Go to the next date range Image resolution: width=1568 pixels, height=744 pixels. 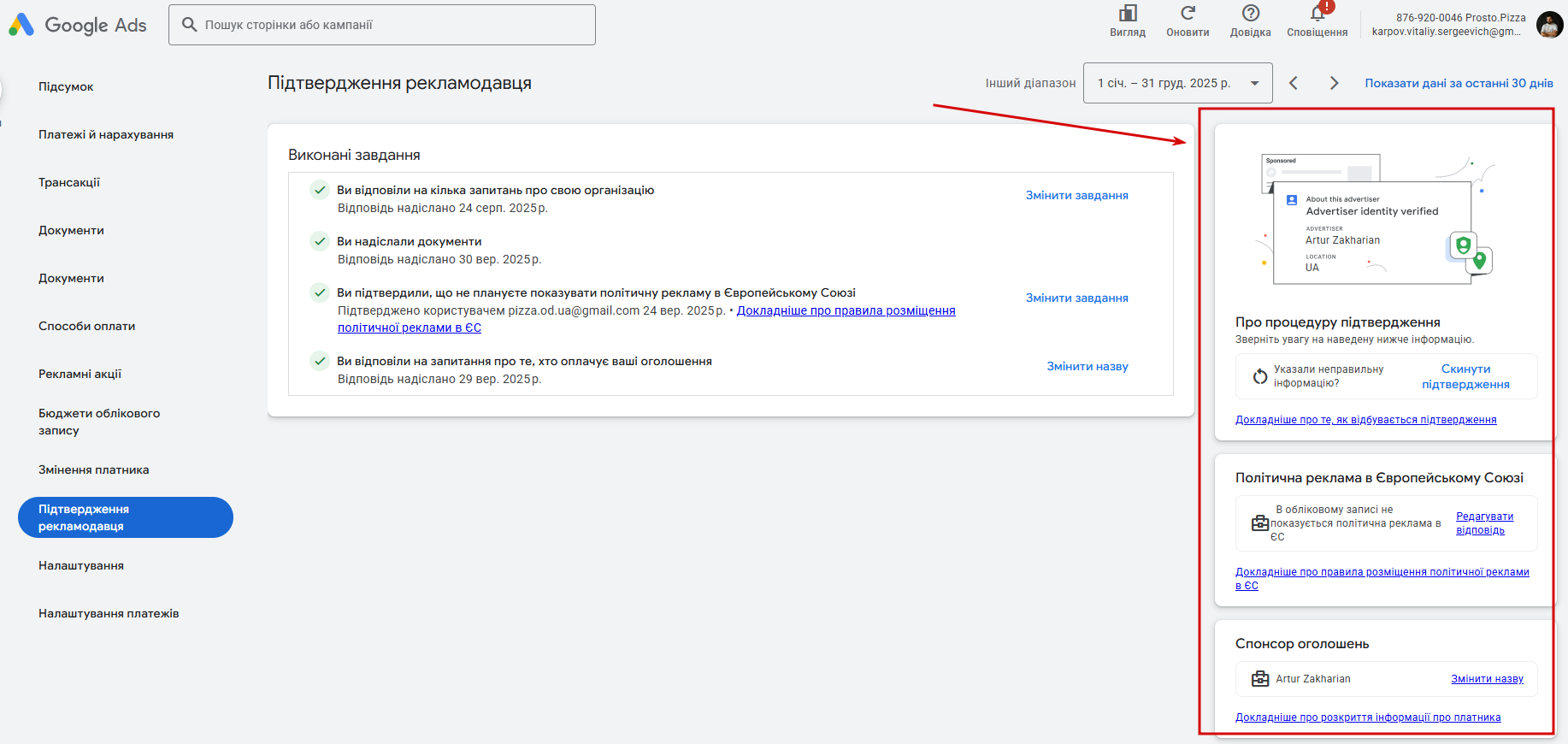click(1334, 83)
